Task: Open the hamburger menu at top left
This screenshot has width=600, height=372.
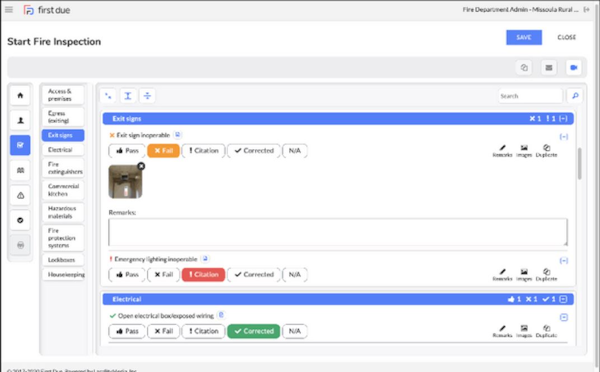Action: (9, 10)
